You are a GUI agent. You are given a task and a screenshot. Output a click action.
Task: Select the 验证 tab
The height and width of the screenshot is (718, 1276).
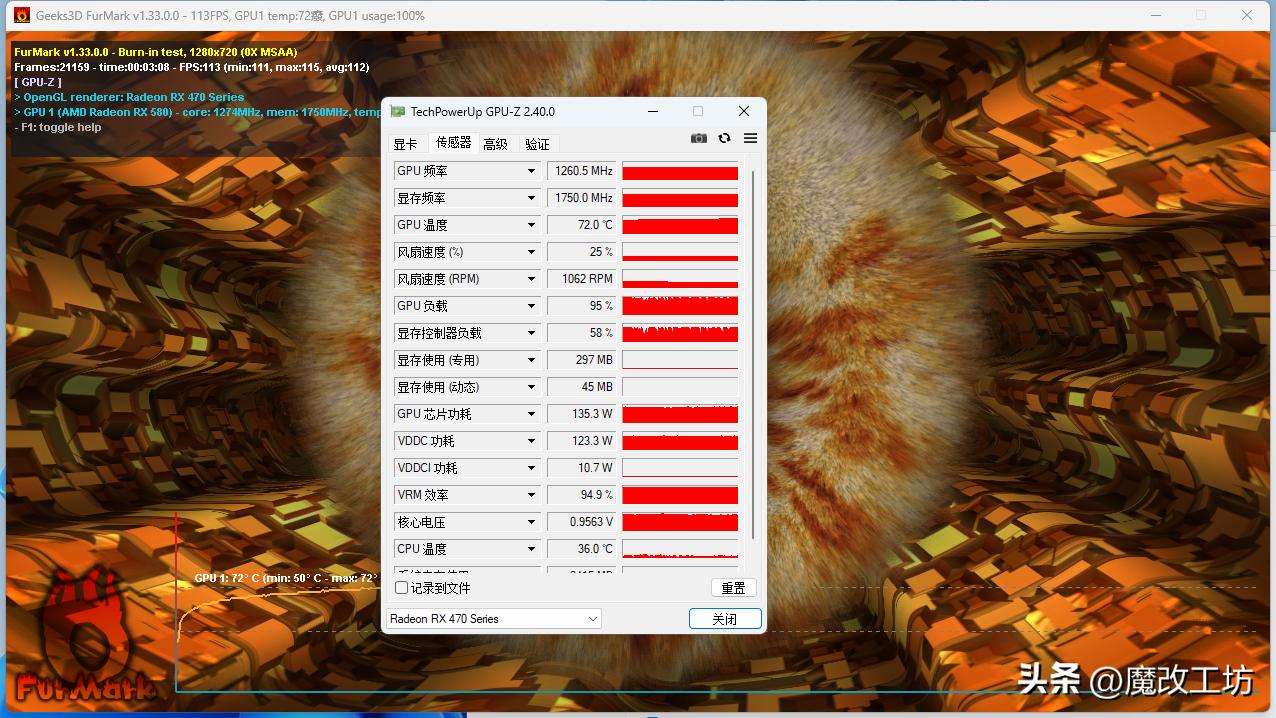click(x=536, y=143)
